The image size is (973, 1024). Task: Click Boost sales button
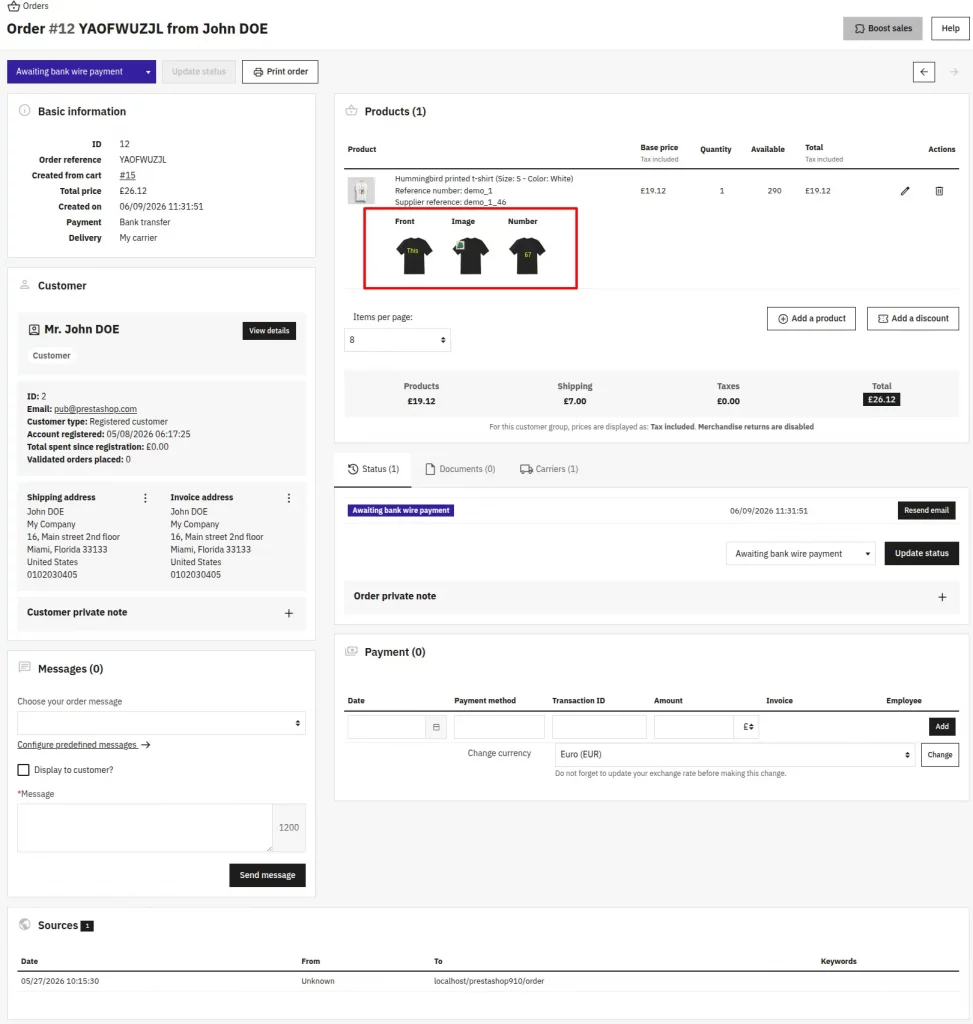[x=882, y=29]
